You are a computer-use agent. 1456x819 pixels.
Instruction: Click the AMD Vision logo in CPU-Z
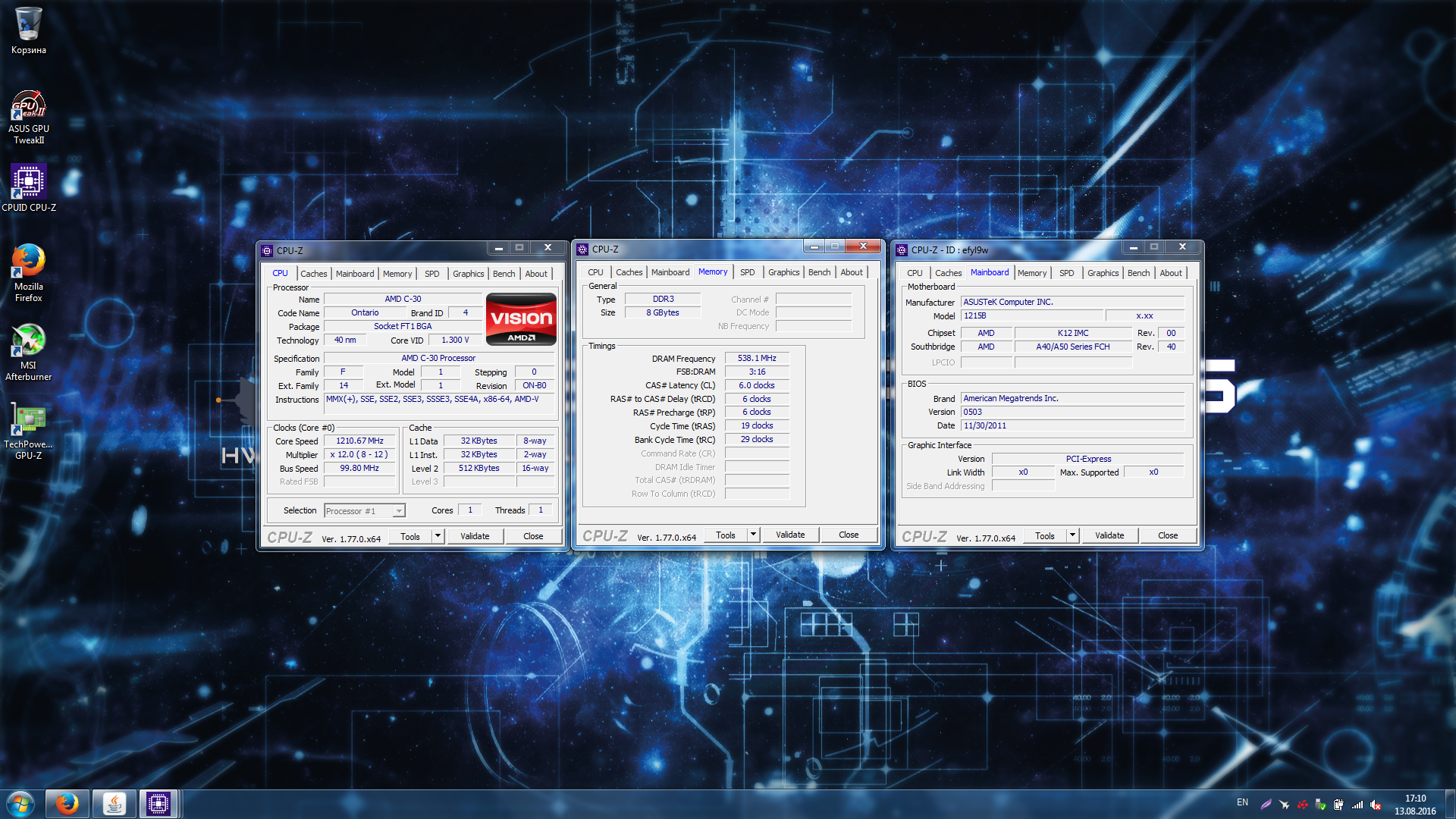(x=521, y=319)
